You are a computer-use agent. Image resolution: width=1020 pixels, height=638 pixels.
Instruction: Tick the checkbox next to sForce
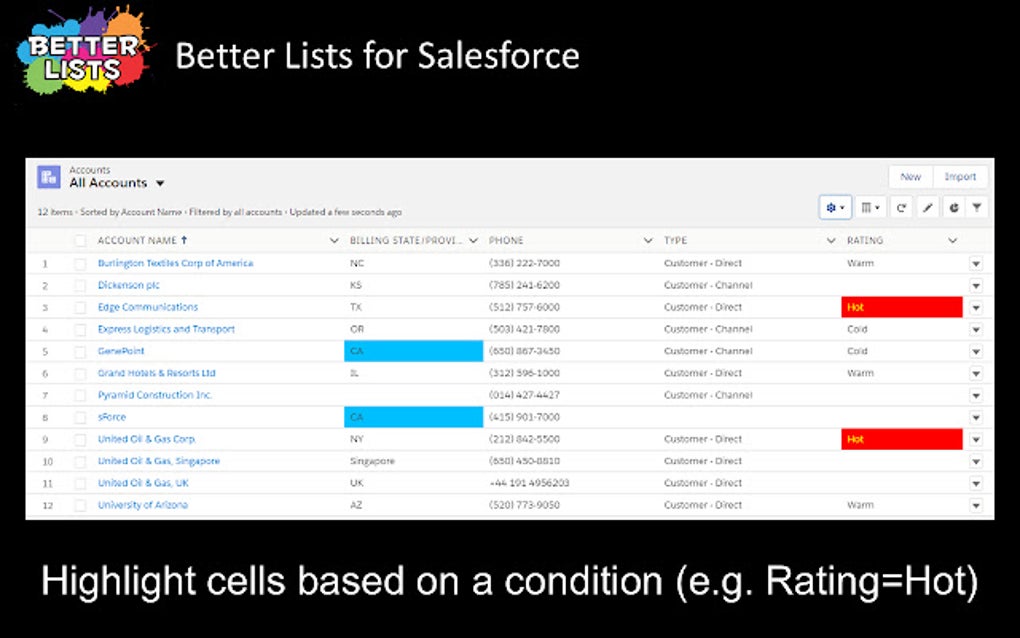click(x=80, y=417)
